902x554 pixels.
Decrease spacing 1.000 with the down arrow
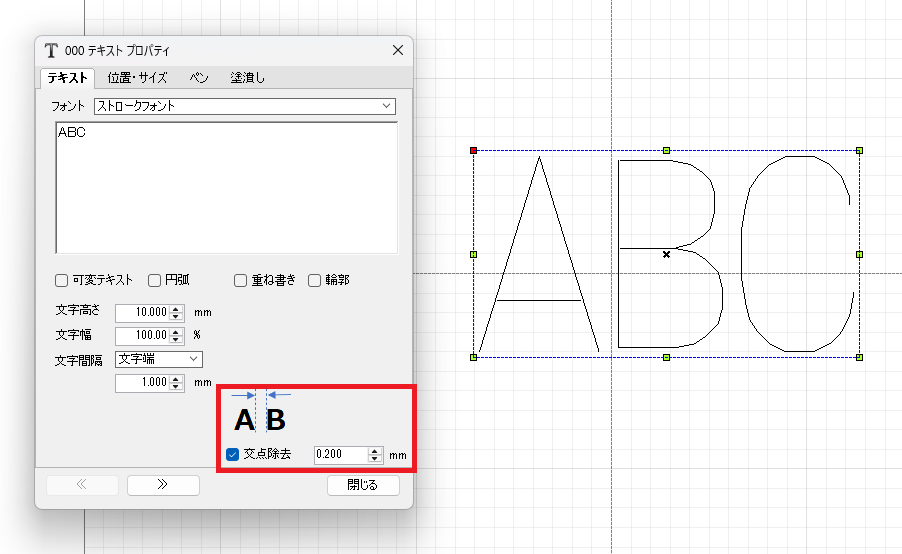[x=177, y=387]
